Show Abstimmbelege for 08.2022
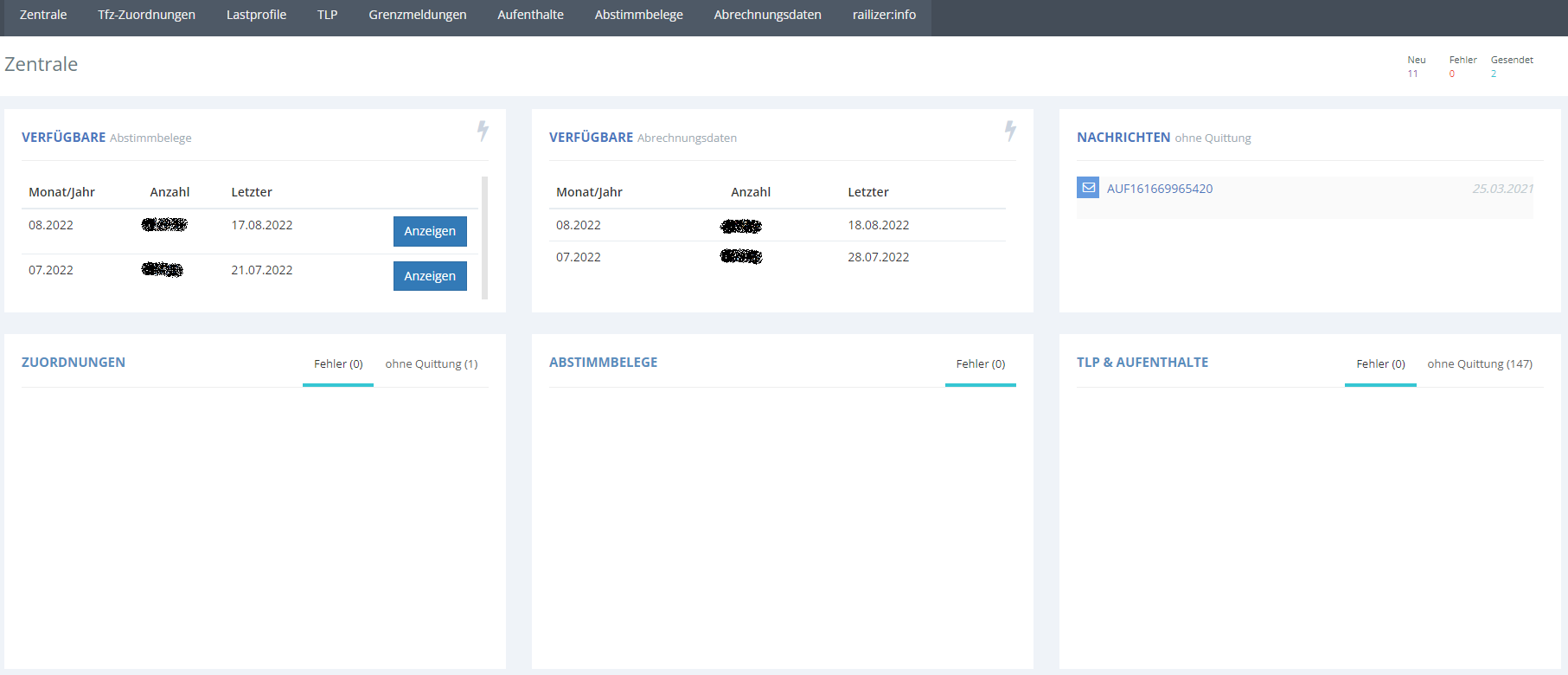 [x=430, y=231]
